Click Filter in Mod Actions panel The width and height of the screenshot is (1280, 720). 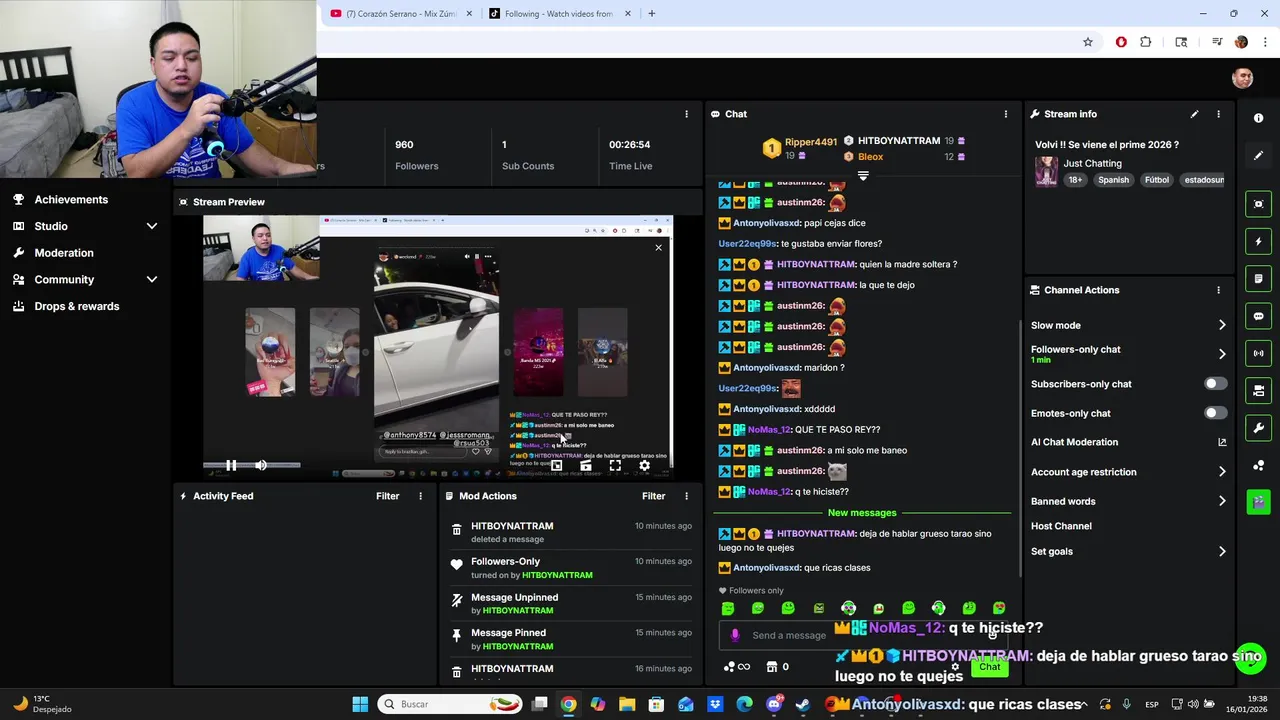[653, 496]
